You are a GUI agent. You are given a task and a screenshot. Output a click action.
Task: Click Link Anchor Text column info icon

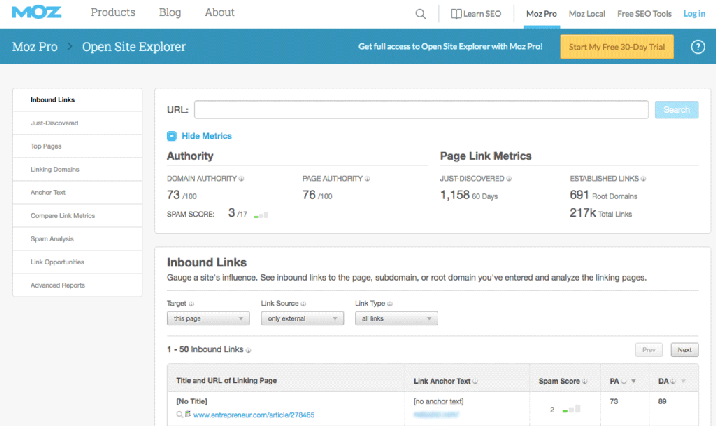(x=475, y=381)
